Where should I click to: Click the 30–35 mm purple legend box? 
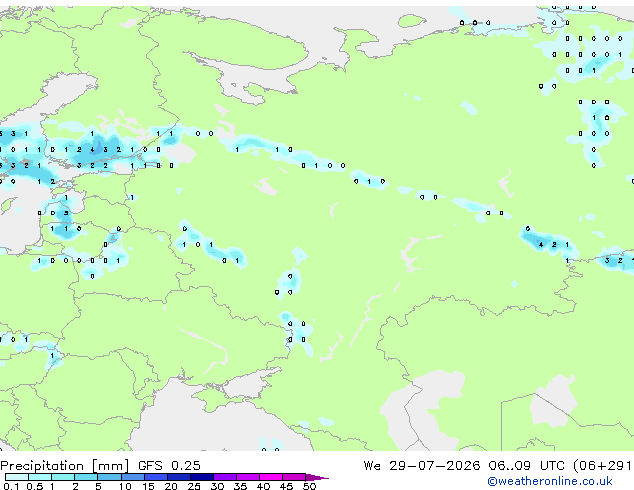(224, 477)
